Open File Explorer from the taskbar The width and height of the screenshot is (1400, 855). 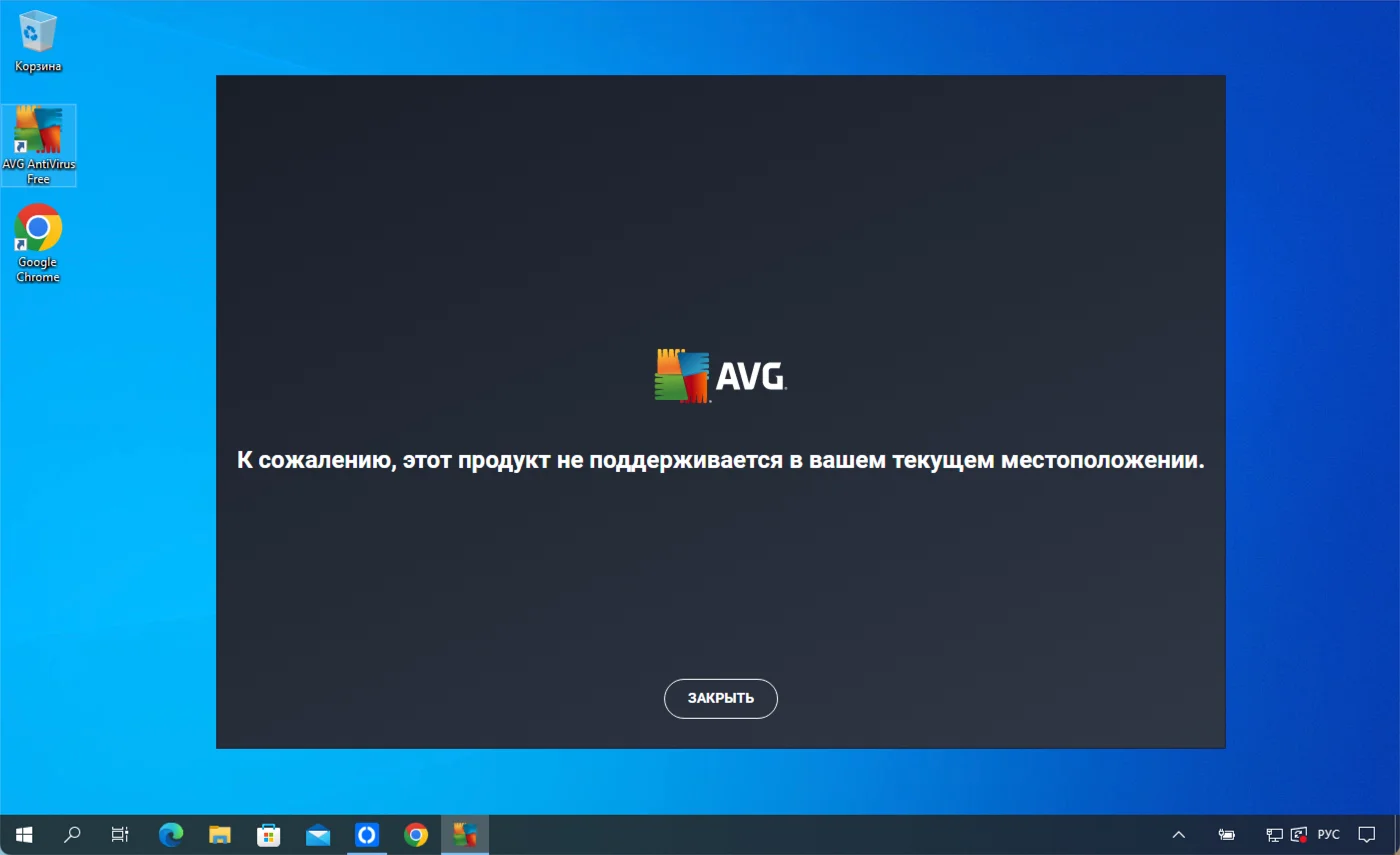pyautogui.click(x=220, y=834)
